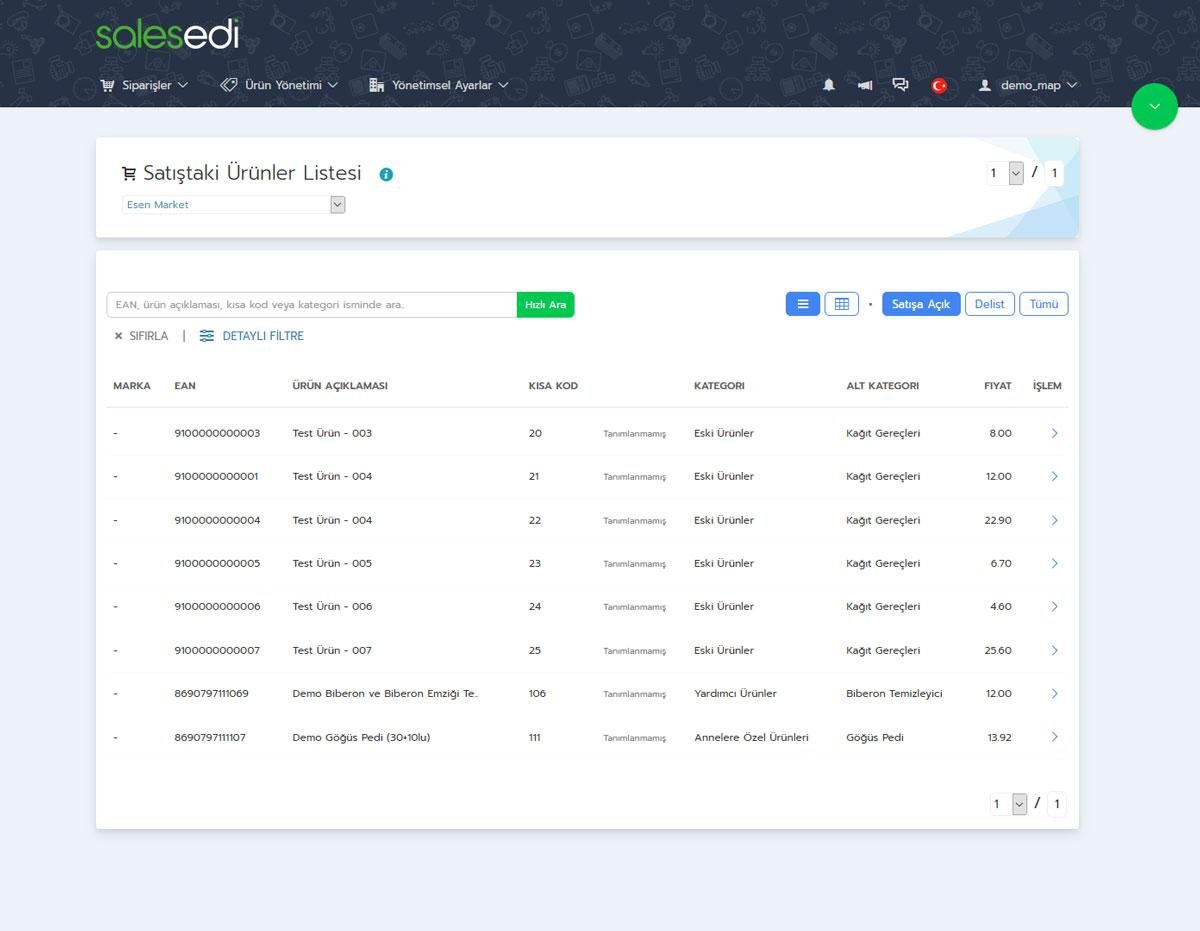Open the chat messages icon
Screen dimensions: 1200x931
(x=900, y=86)
